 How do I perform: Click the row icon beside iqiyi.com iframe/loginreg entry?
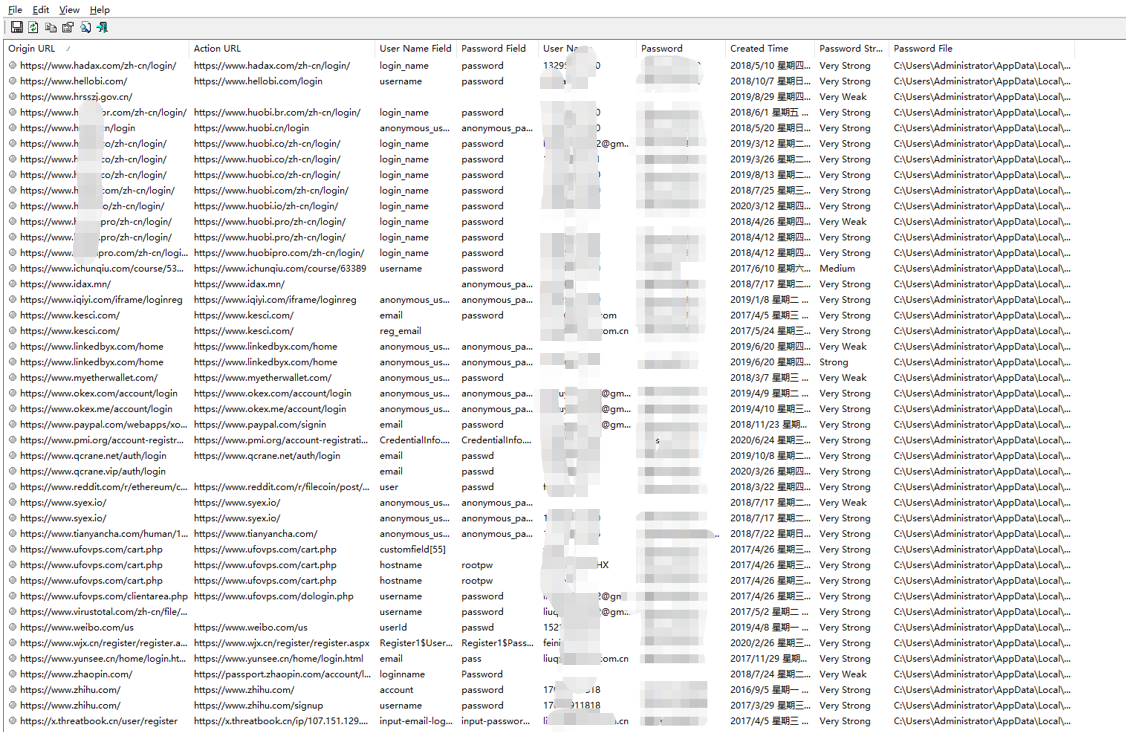12,300
